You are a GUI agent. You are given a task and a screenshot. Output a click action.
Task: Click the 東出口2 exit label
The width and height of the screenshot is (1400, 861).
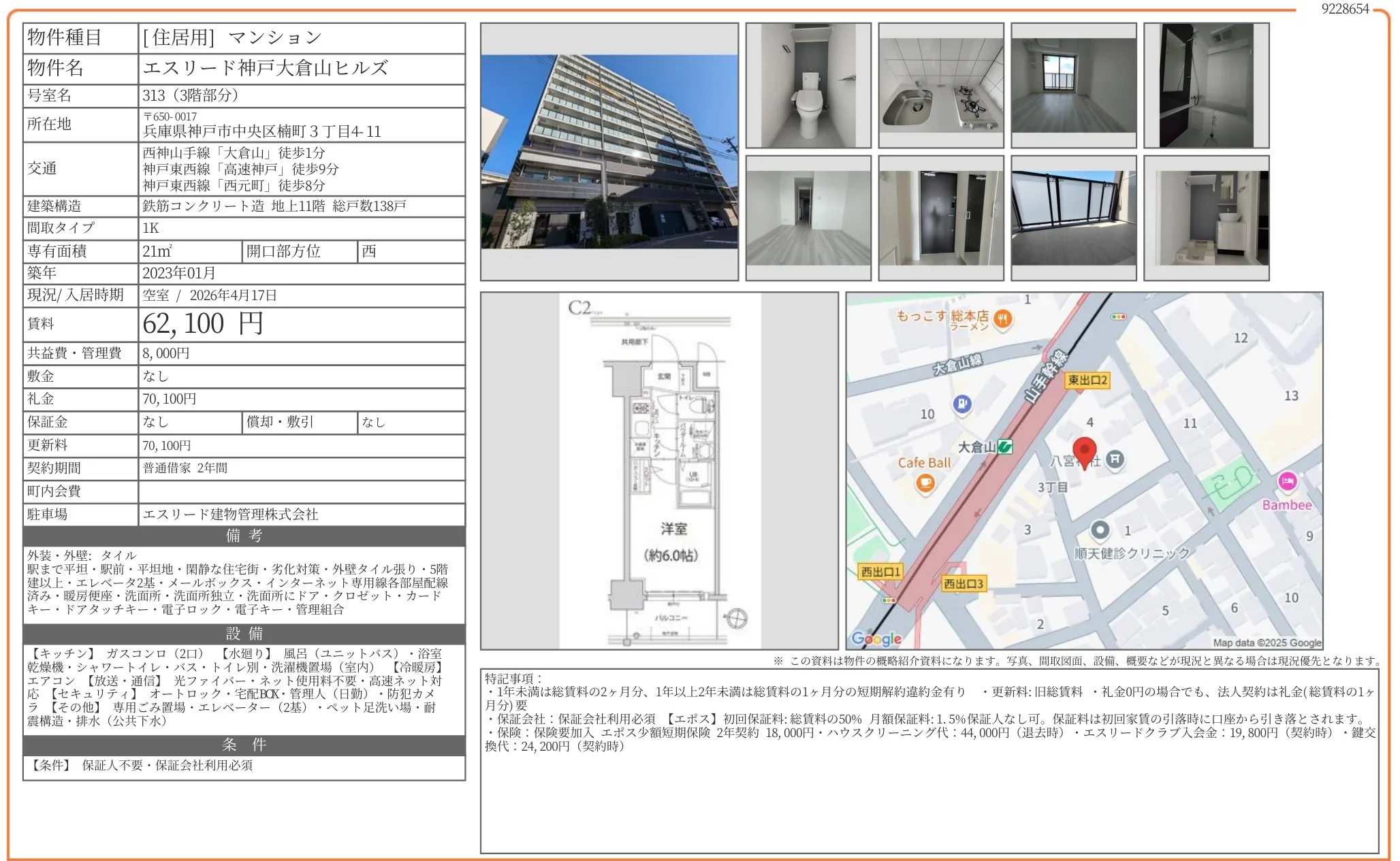1087,380
